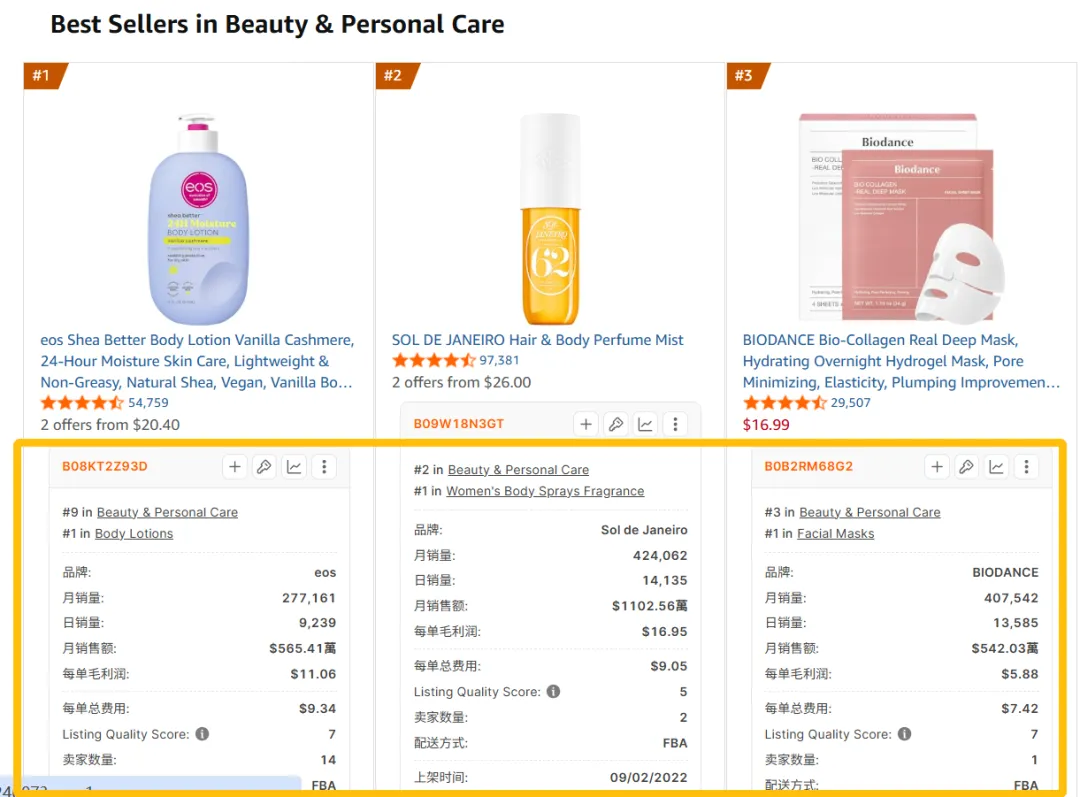Click the Listing Quality Score info icon for eos
The height and width of the screenshot is (797, 1080).
202,734
